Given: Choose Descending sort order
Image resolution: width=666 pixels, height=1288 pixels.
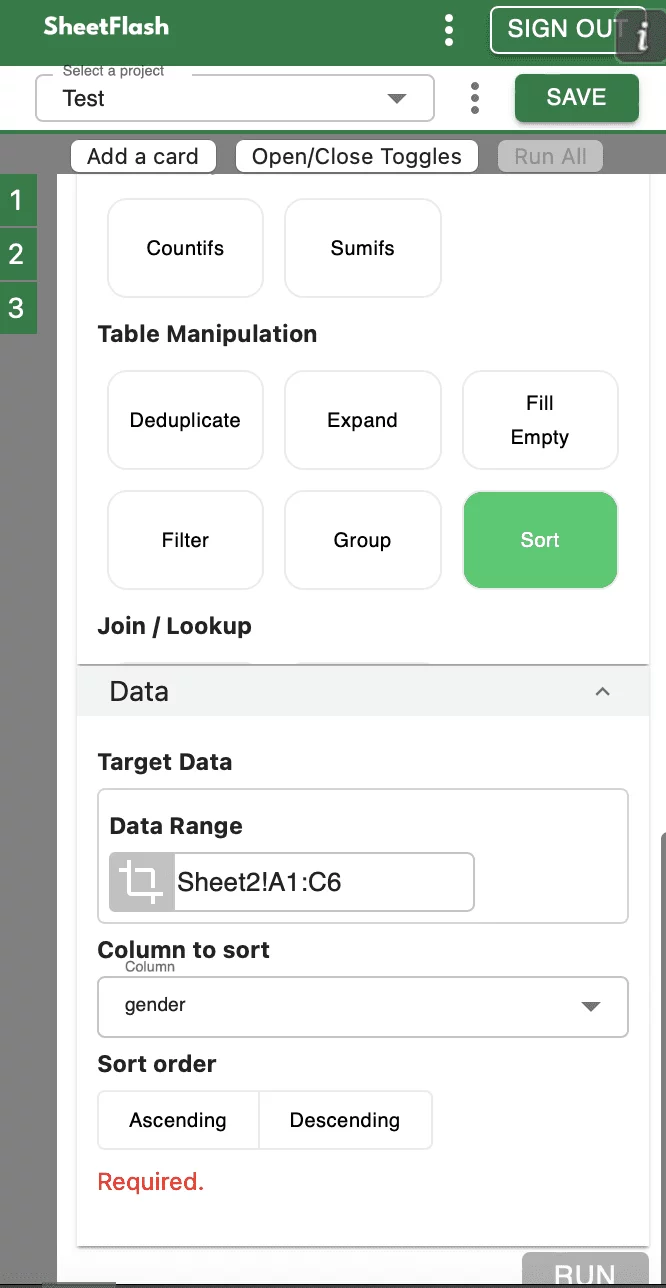Looking at the screenshot, I should [x=345, y=1120].
